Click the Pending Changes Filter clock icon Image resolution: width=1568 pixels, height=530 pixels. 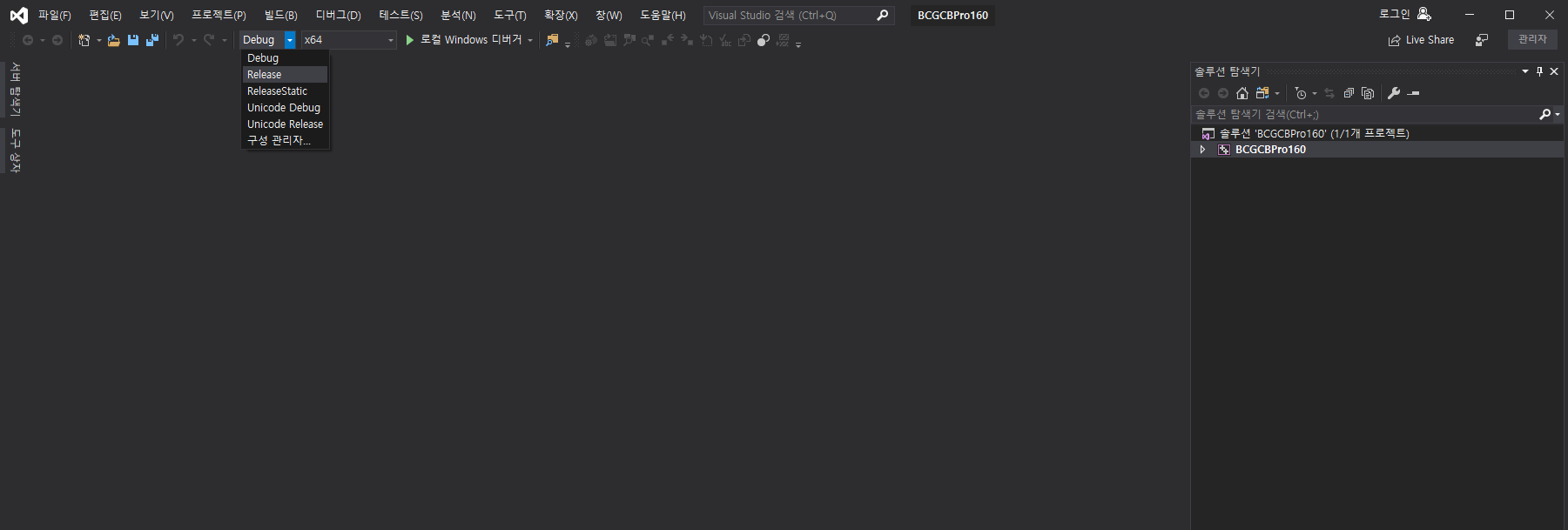(1301, 93)
